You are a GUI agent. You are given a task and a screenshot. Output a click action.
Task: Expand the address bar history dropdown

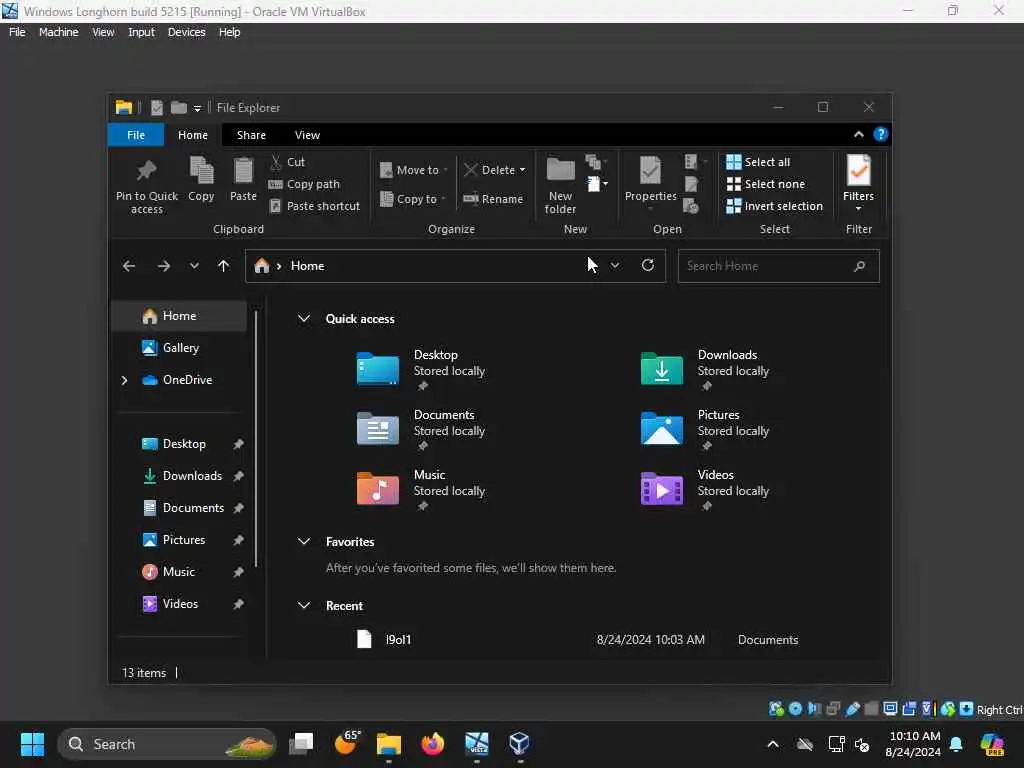(615, 266)
